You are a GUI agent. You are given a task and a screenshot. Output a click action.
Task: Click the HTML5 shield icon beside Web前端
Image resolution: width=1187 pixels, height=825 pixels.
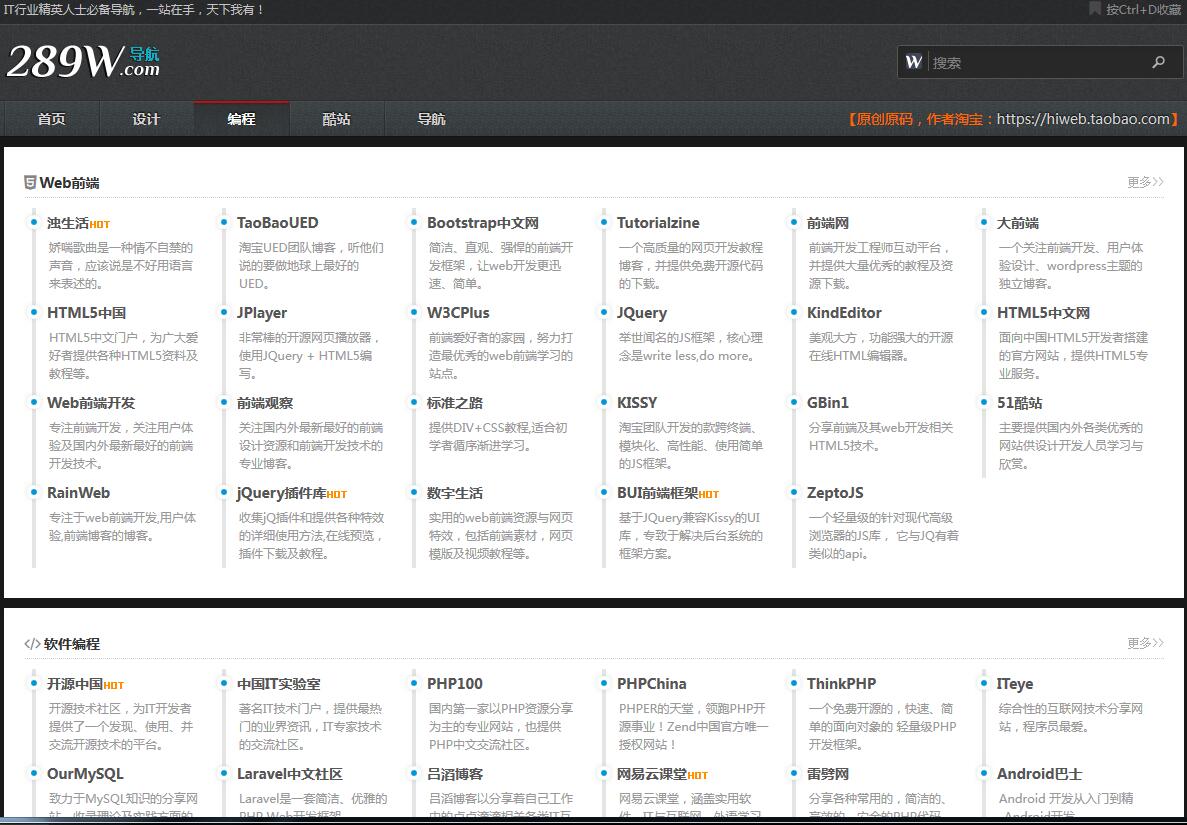[31, 183]
